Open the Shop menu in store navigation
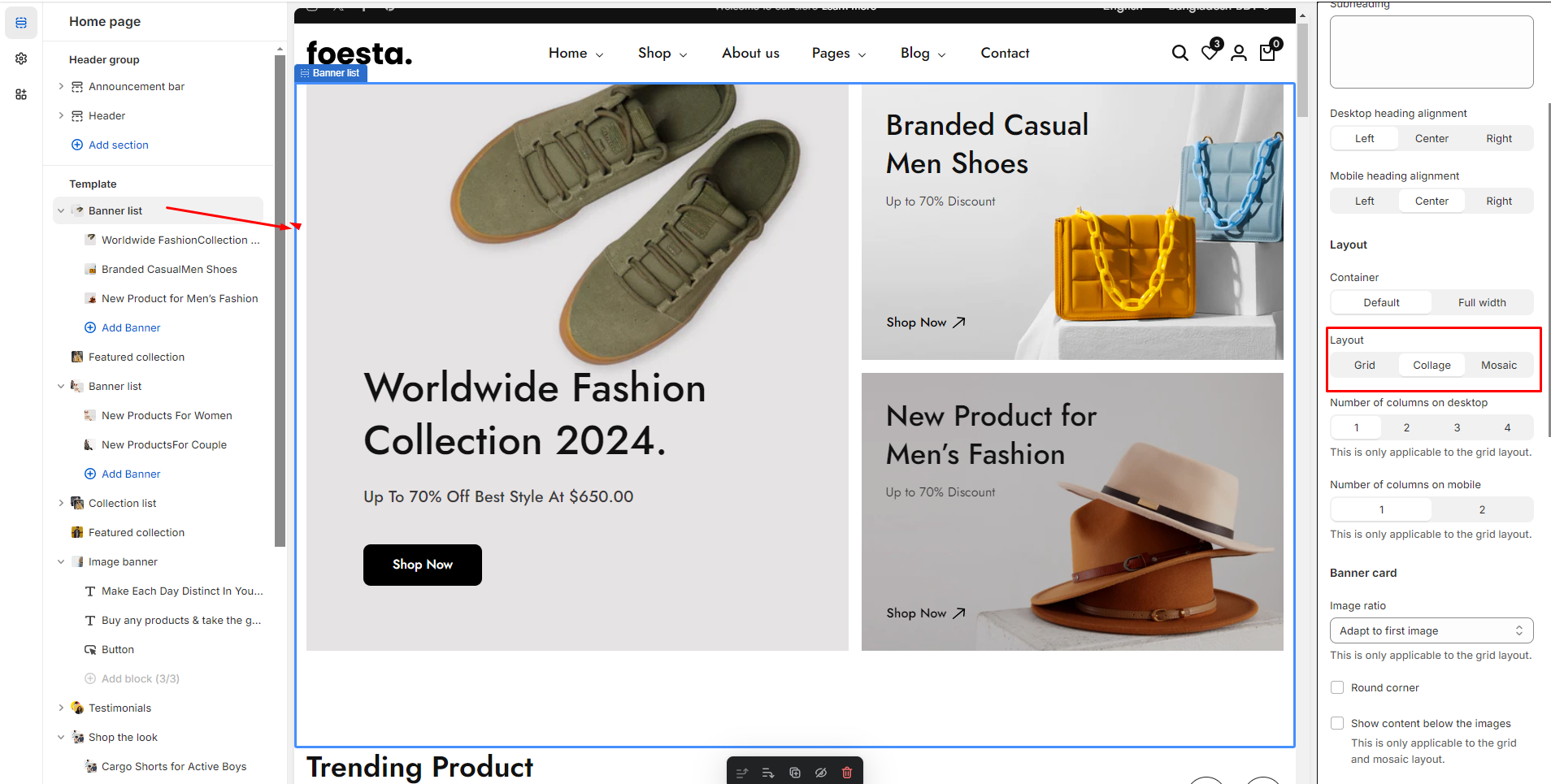1551x784 pixels. (662, 53)
